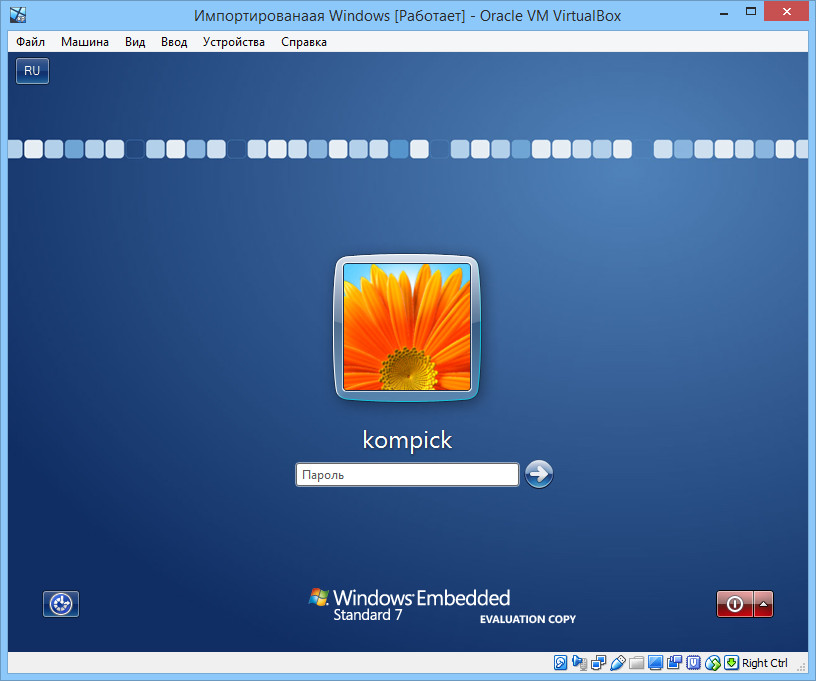
Task: Open the hard disk activity indicator
Action: [560, 663]
